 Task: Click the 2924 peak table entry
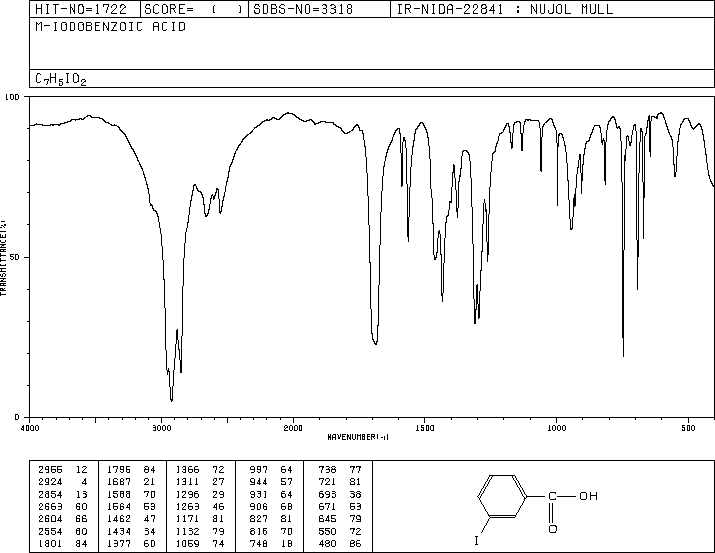(x=63, y=482)
